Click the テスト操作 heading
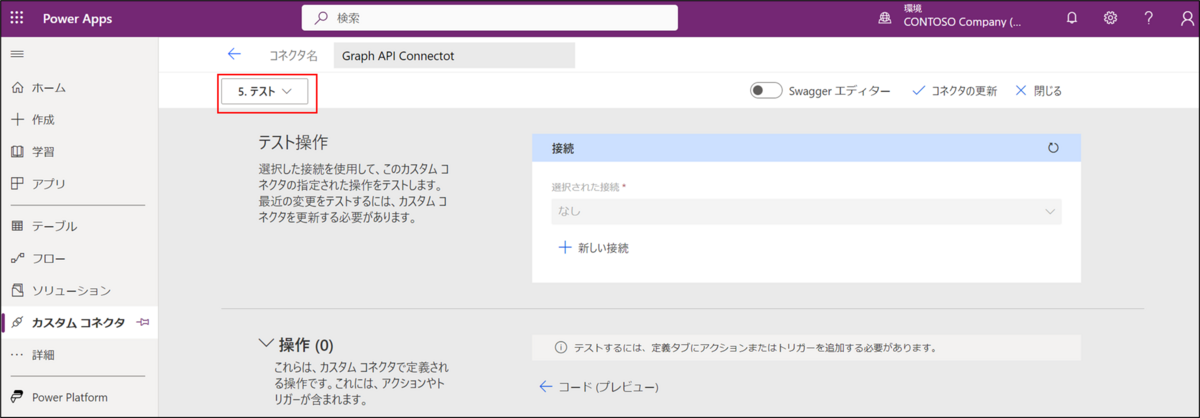The image size is (1200, 418). pos(293,143)
